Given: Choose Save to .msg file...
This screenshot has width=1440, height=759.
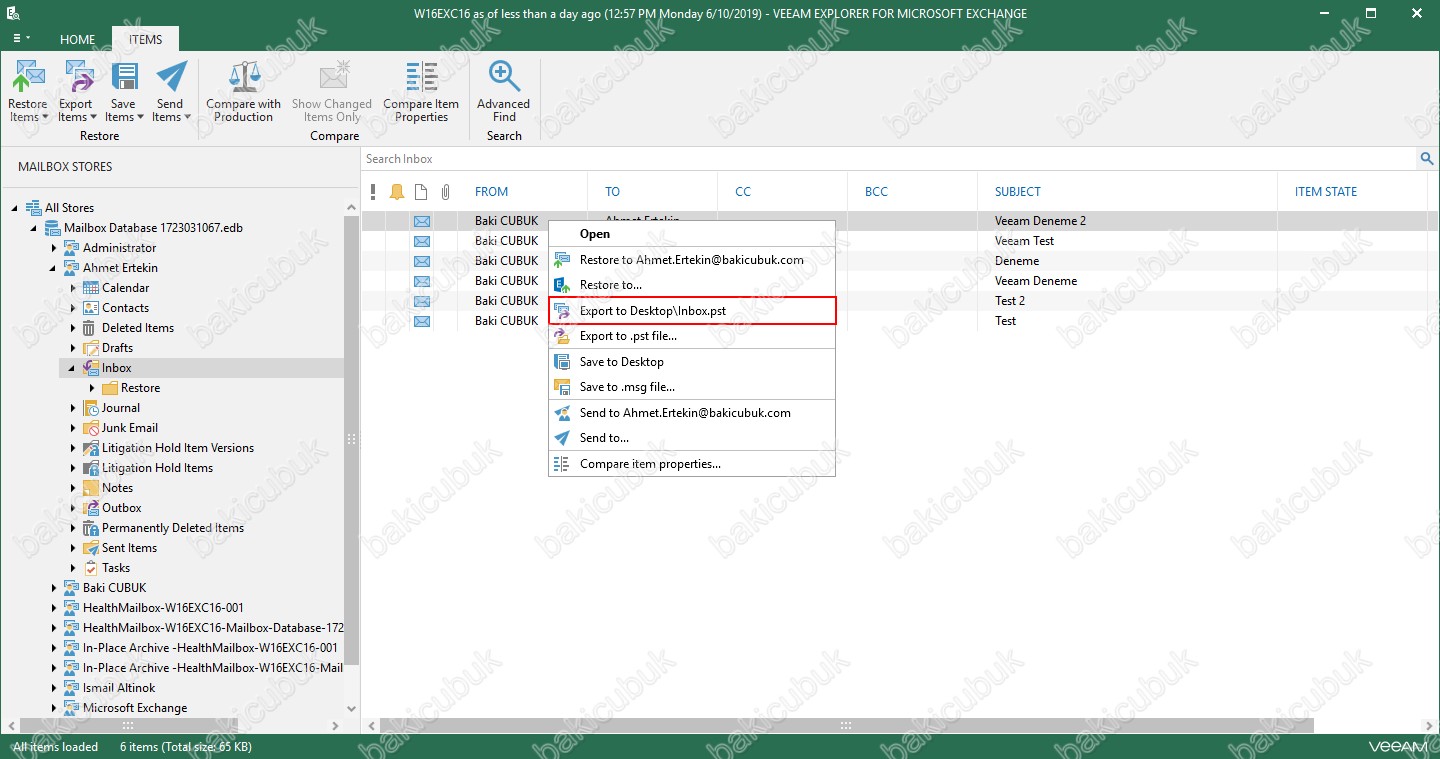Looking at the screenshot, I should pyautogui.click(x=692, y=387).
